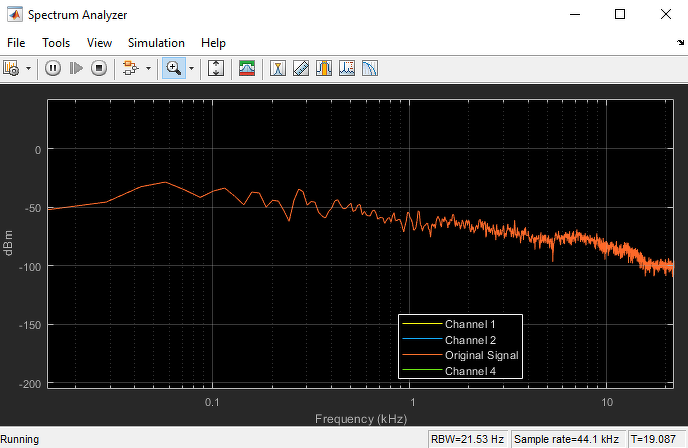Scale the axes limits icon
The height and width of the screenshot is (448, 688).
click(x=215, y=68)
